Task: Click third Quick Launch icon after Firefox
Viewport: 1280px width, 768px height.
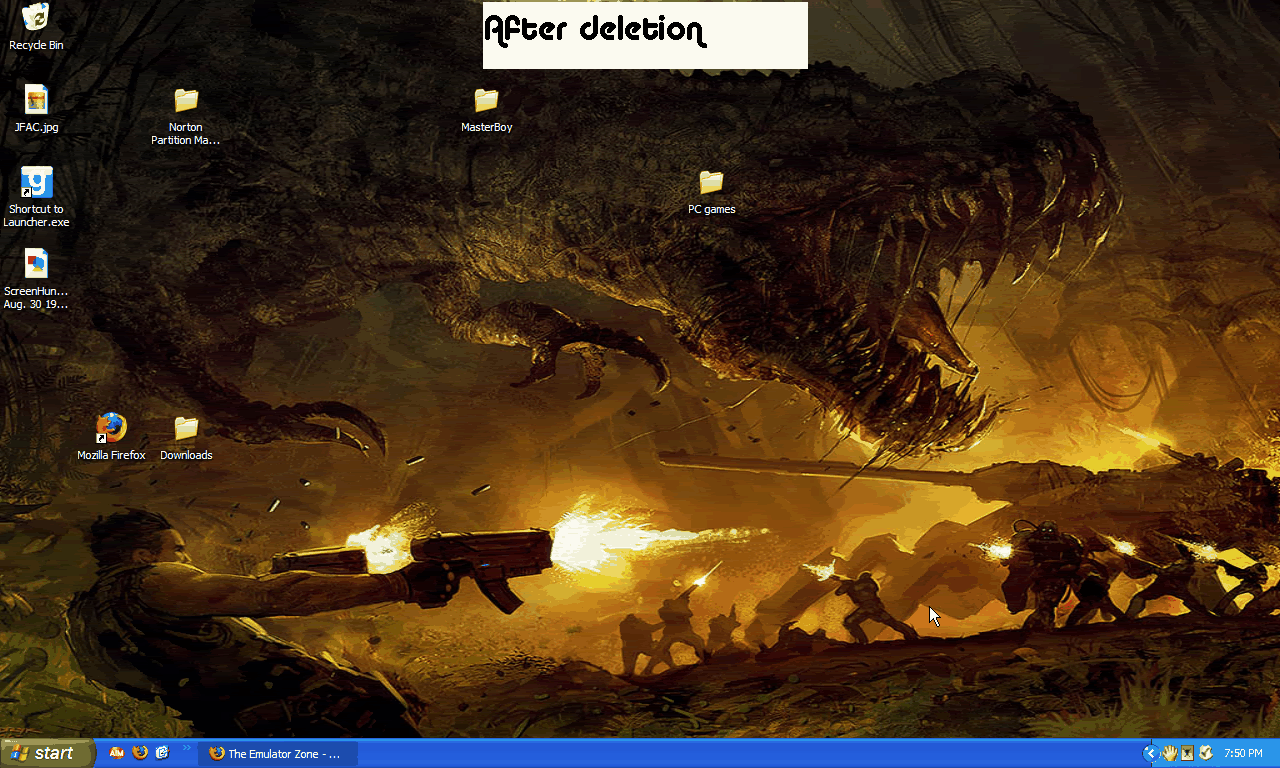Action: (163, 753)
